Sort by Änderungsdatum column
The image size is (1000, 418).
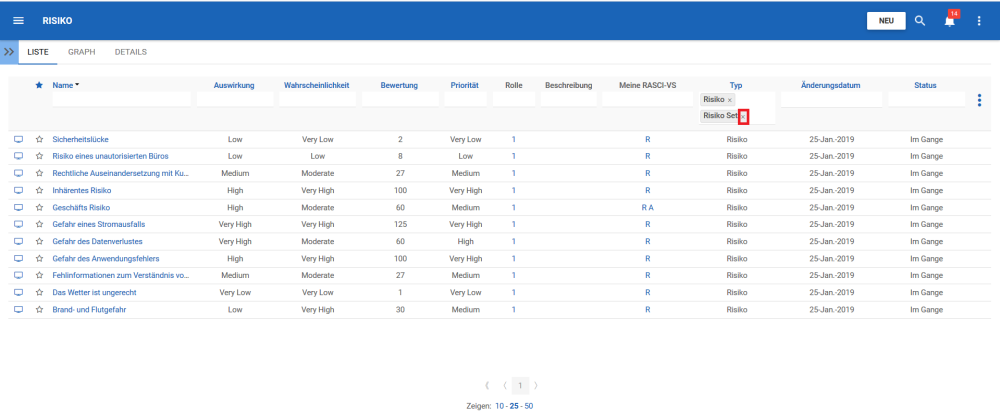[831, 85]
